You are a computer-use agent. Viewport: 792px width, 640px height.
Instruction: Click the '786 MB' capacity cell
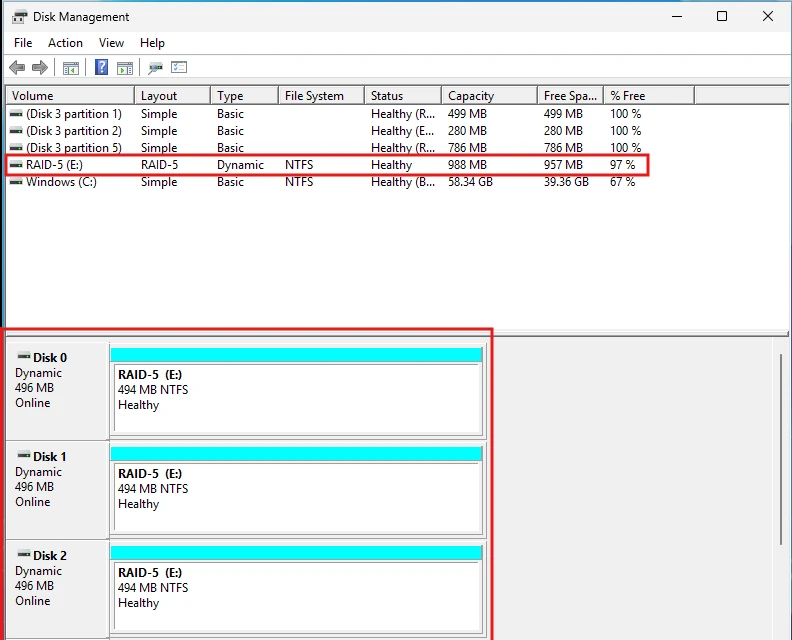tap(467, 147)
